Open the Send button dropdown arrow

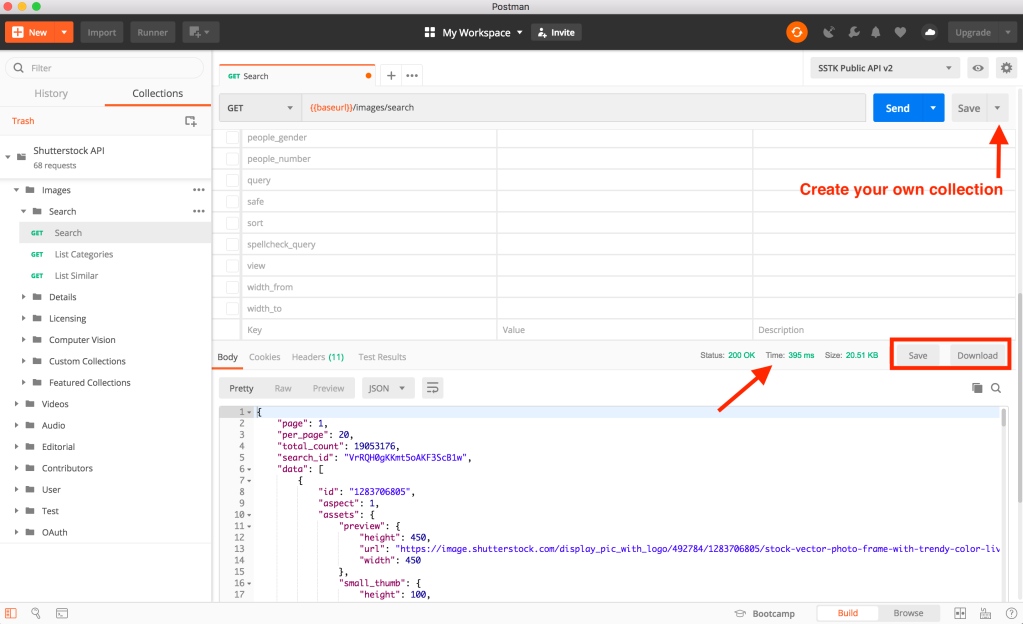click(x=933, y=108)
